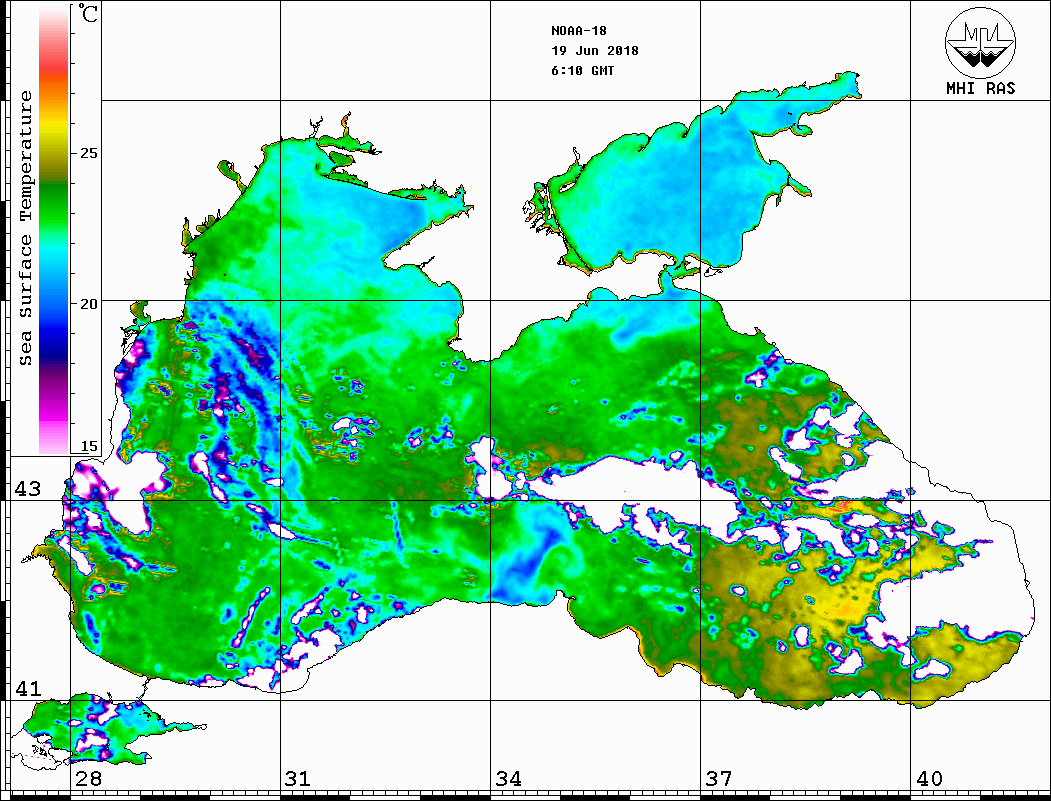
Task: Click the '19 Jun 2018' date text
Action: (x=595, y=51)
